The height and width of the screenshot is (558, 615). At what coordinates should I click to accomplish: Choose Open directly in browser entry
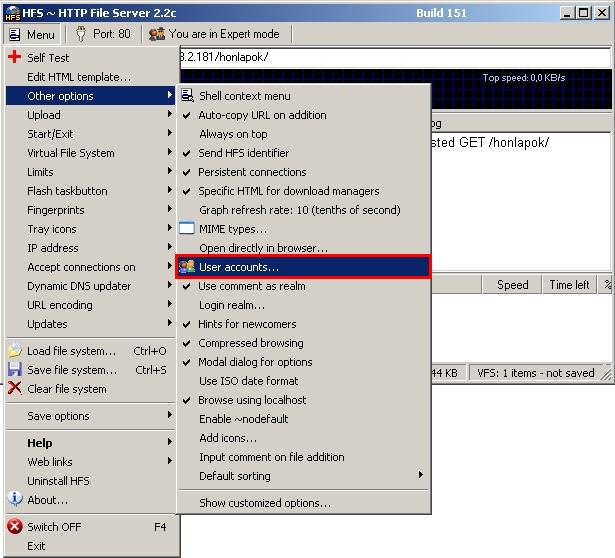tap(303, 248)
